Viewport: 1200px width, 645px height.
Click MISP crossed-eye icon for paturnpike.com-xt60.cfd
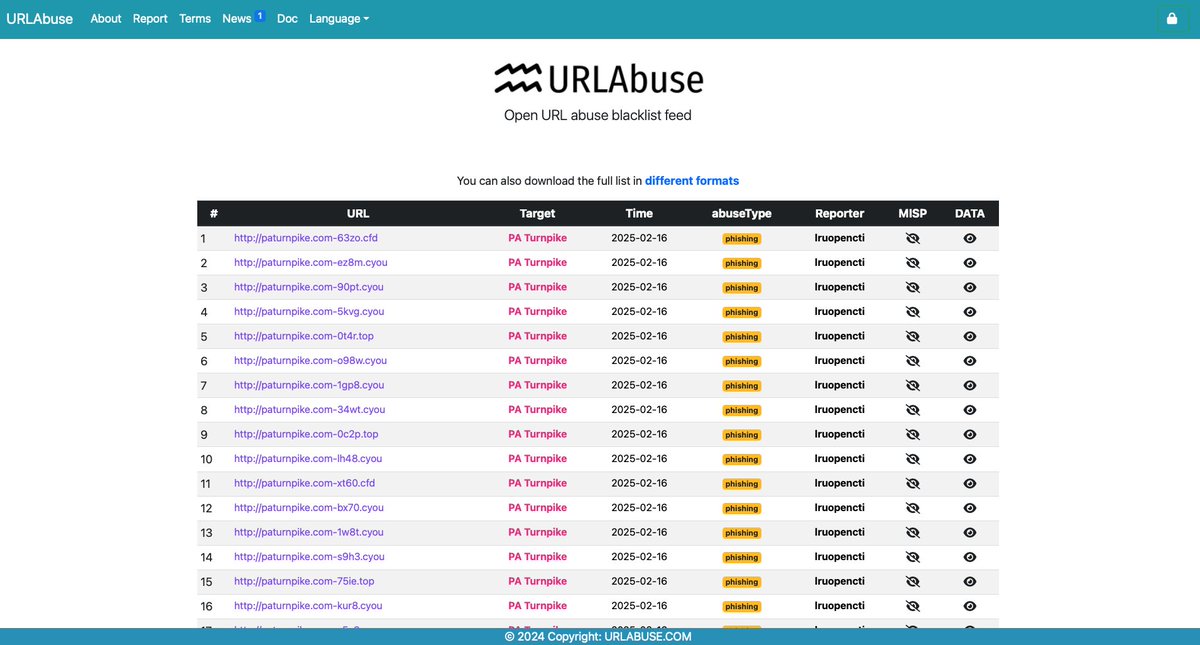tap(912, 484)
